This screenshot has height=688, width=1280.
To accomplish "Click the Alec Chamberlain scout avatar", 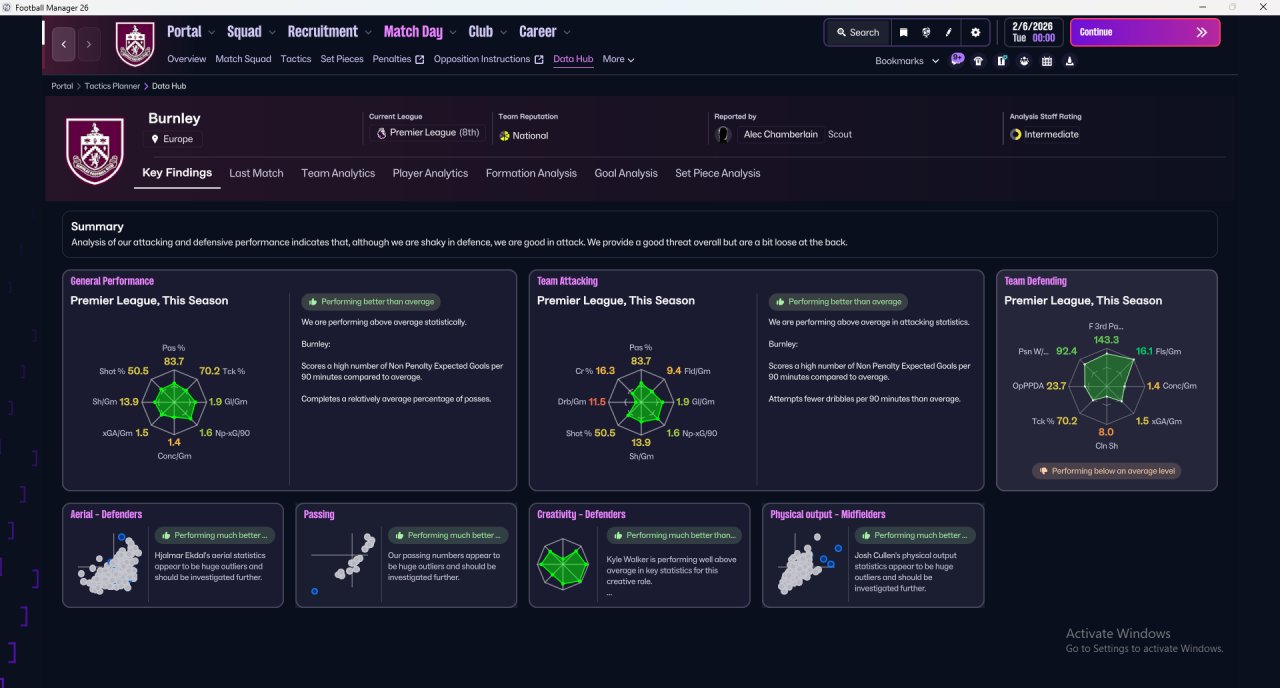I will [x=724, y=134].
